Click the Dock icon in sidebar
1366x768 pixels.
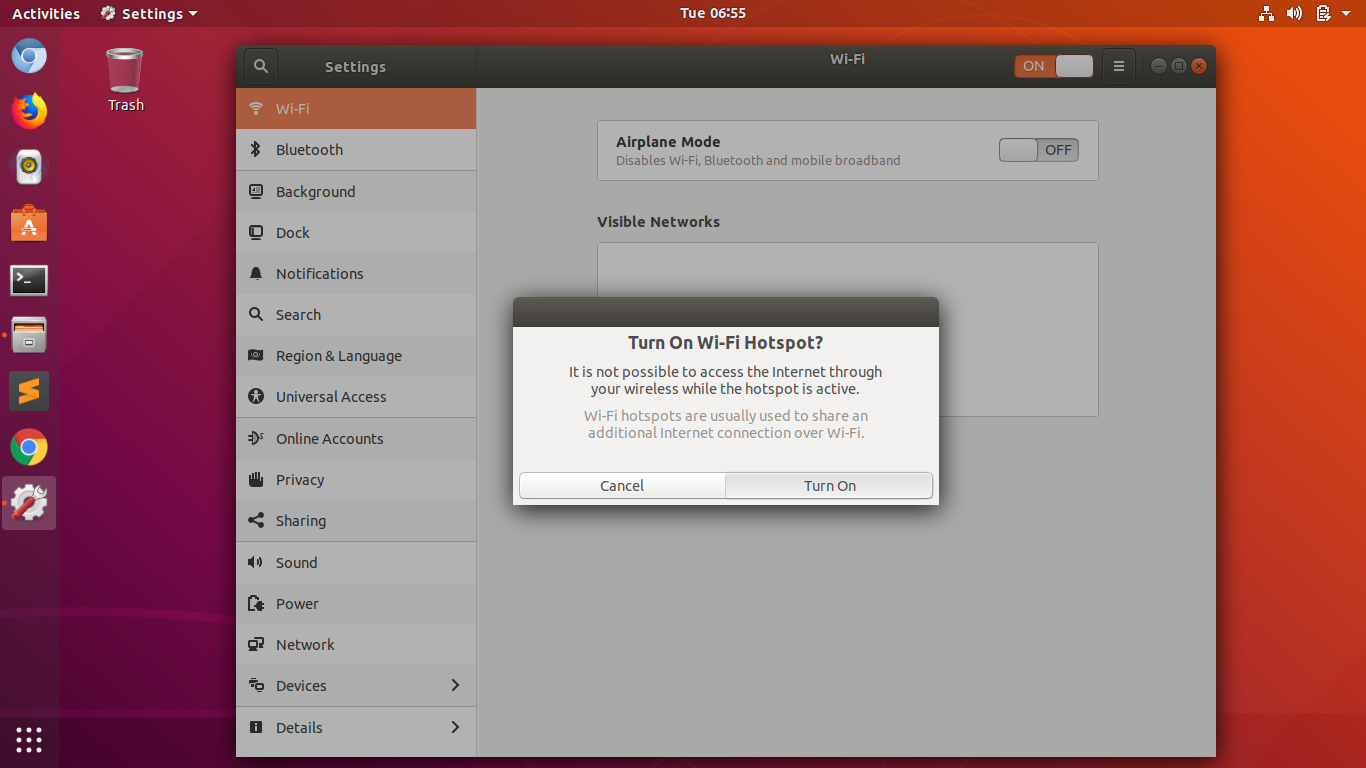[x=256, y=232]
